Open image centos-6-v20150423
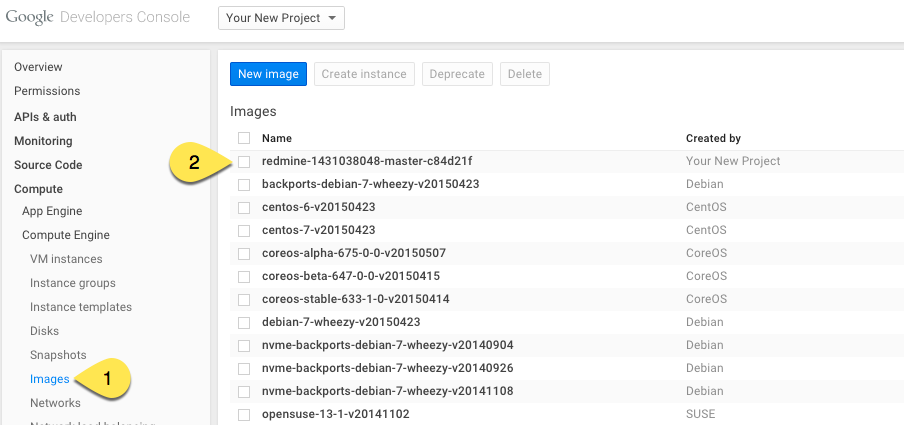Viewport: 904px width, 425px height. (318, 207)
